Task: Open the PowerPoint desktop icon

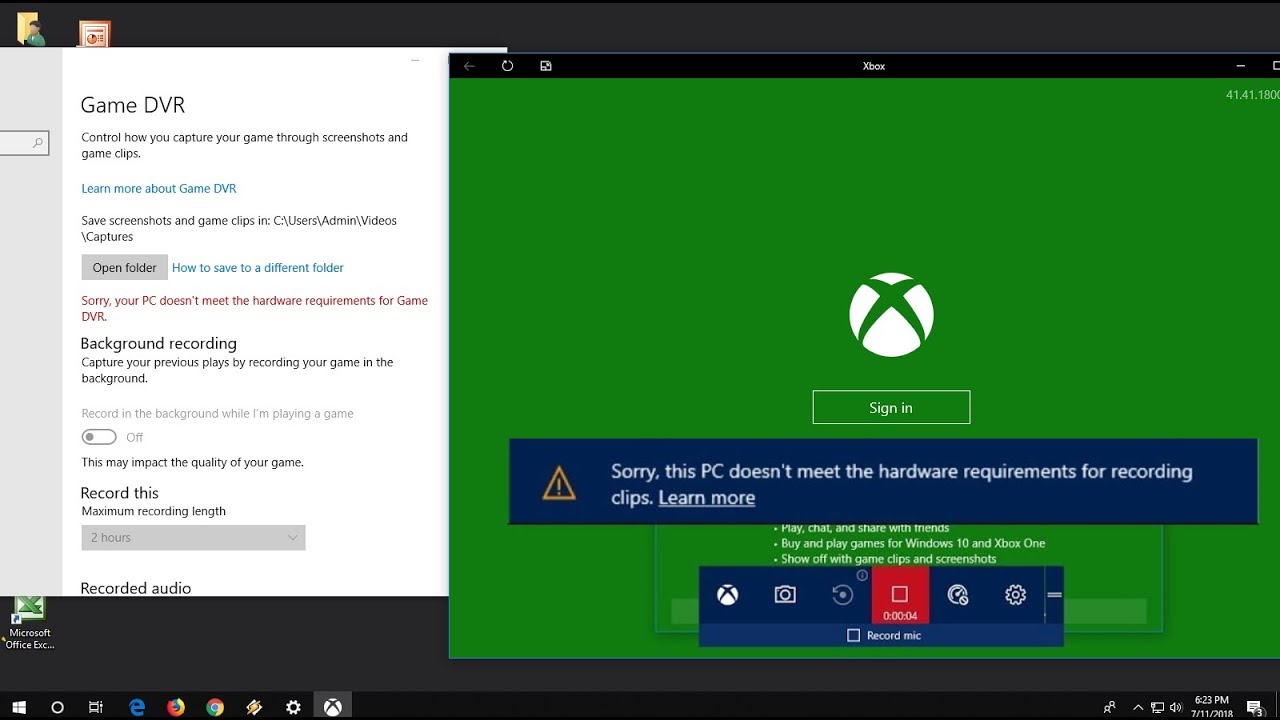Action: (x=95, y=34)
